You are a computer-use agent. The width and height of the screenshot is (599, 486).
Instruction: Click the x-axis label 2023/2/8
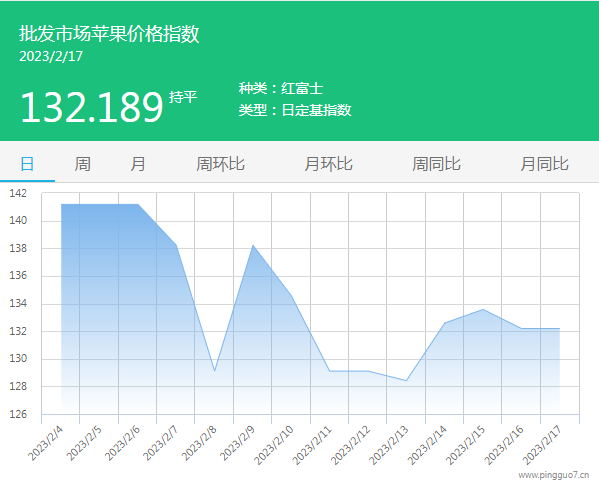pyautogui.click(x=199, y=443)
